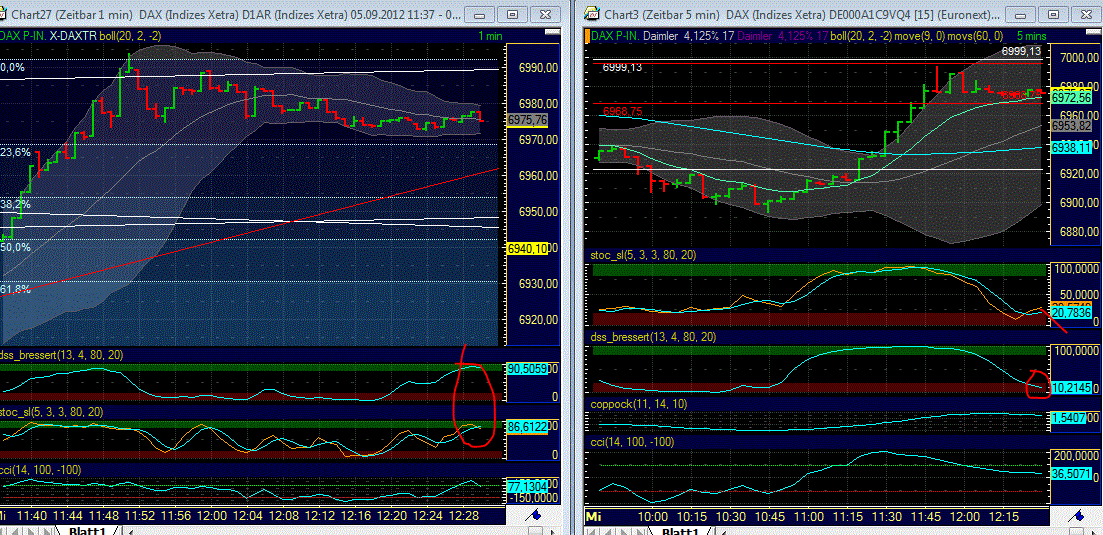This screenshot has width=1103, height=535.
Task: Click the 38,2% Fibonacci level label
Action: (x=15, y=205)
